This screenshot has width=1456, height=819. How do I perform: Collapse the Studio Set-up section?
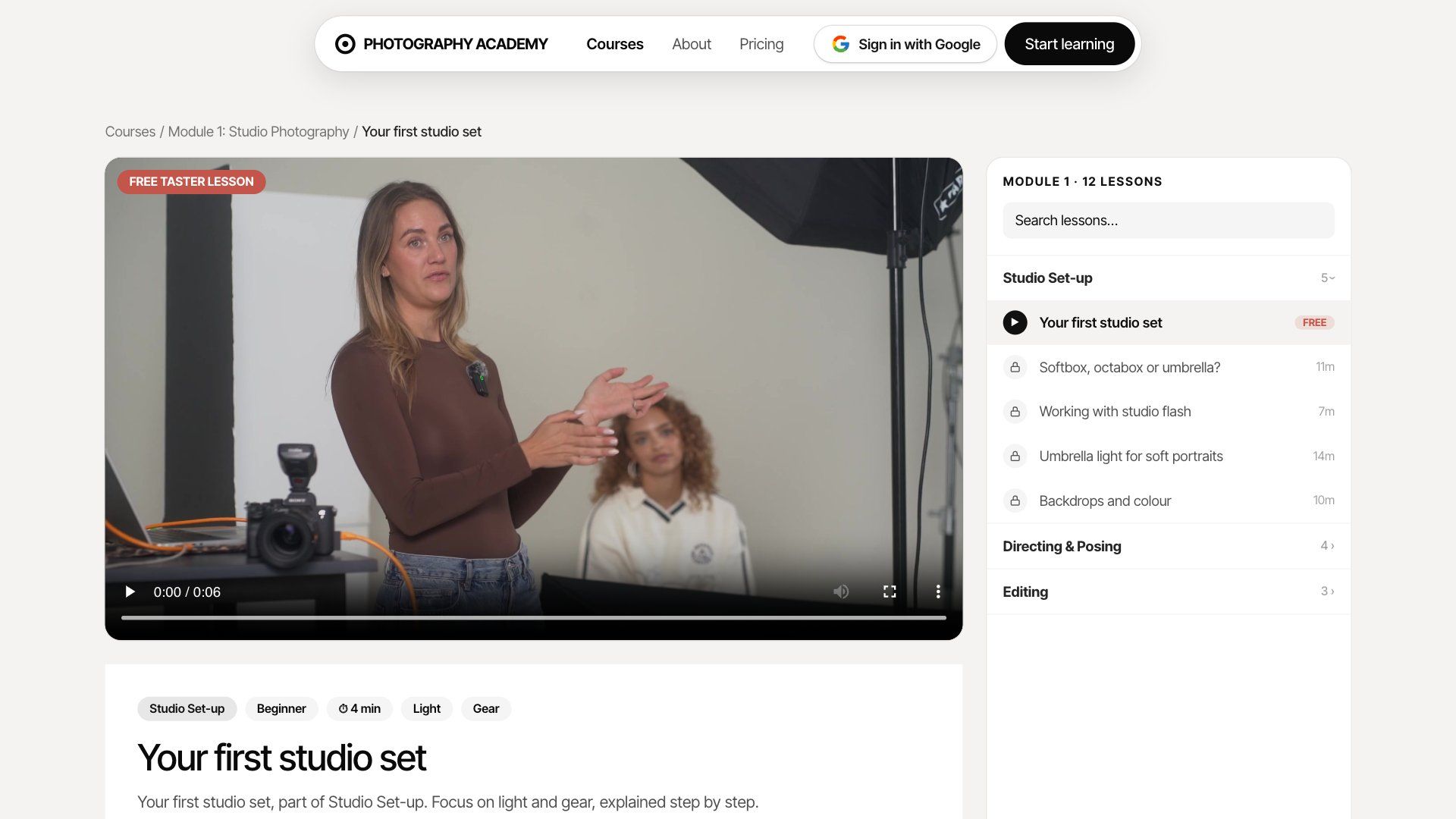pyautogui.click(x=1168, y=278)
